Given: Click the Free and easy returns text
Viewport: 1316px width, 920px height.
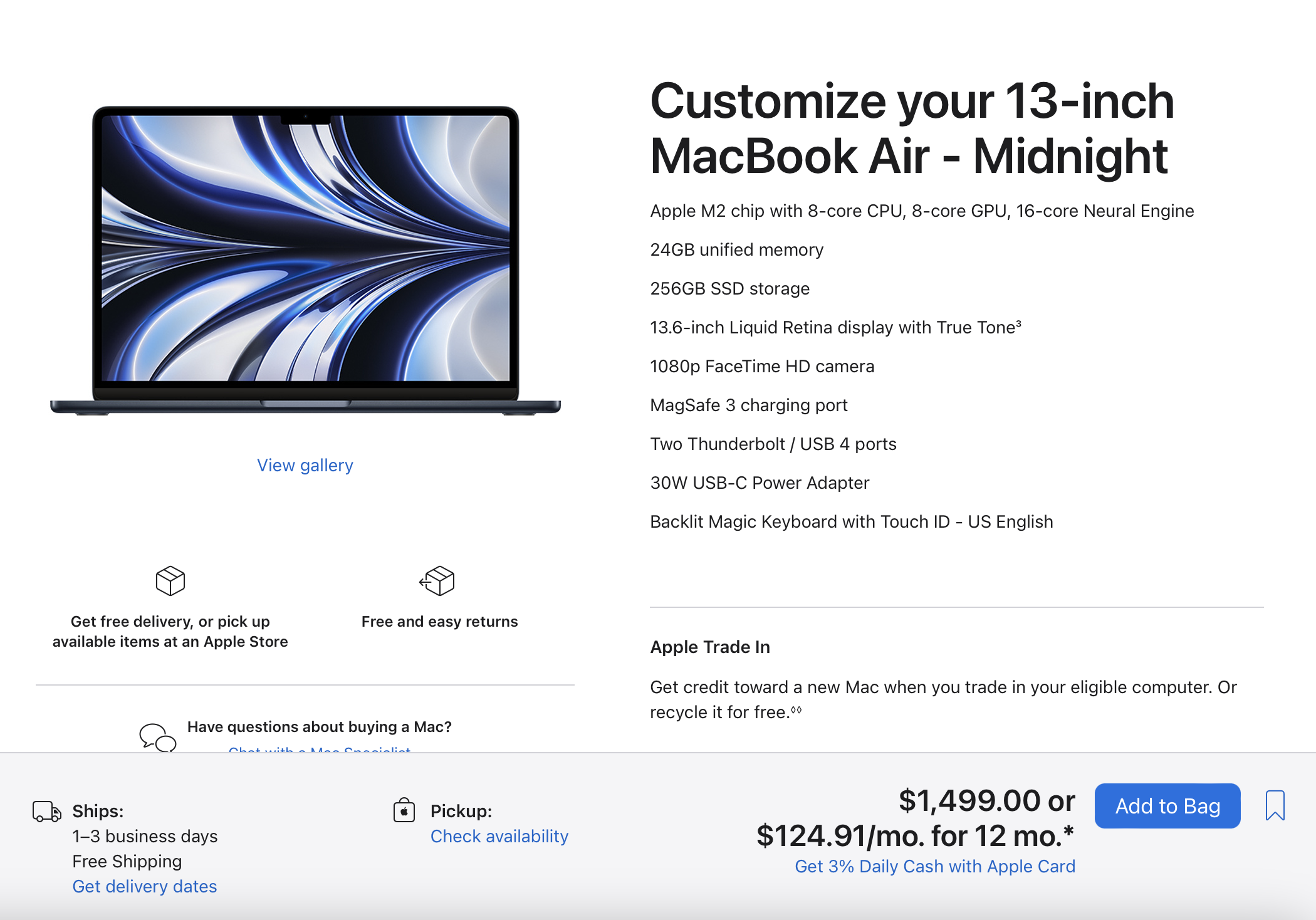Looking at the screenshot, I should coord(440,621).
